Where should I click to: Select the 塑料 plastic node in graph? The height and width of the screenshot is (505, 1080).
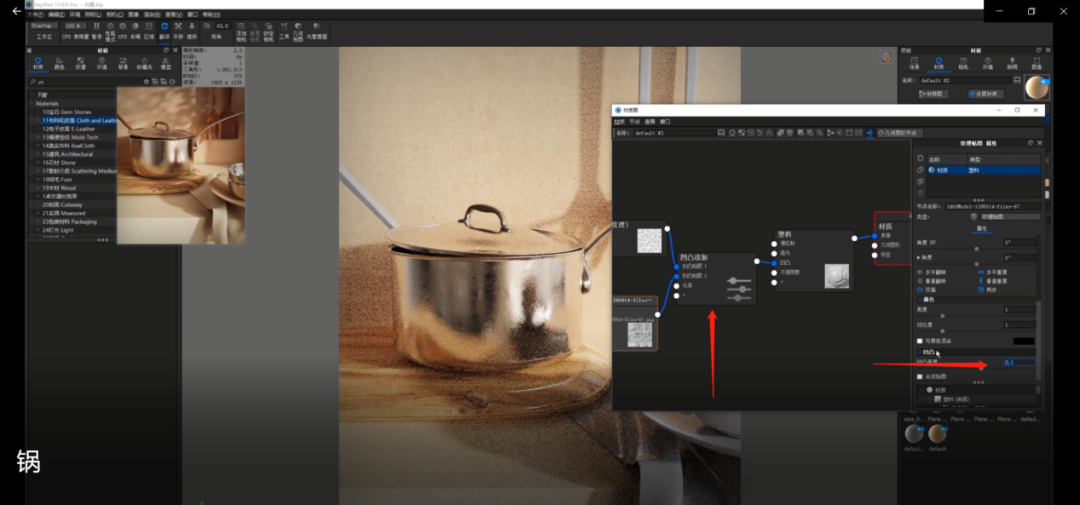pos(813,260)
